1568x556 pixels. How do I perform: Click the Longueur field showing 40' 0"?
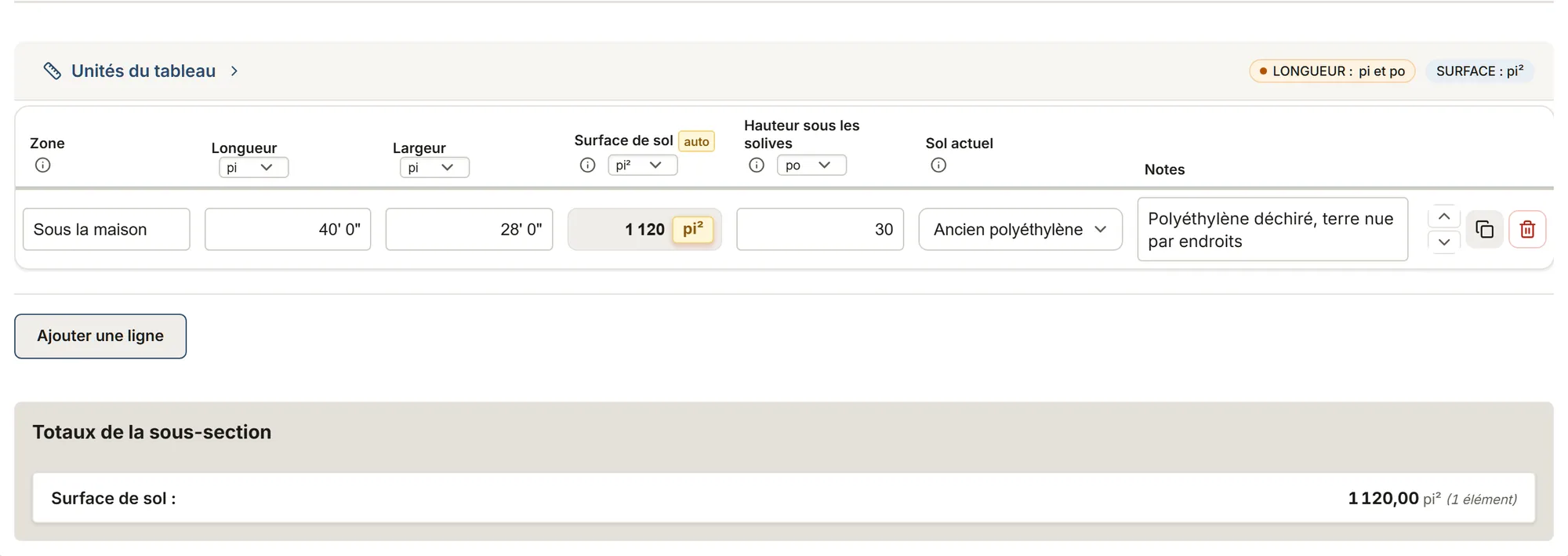[288, 229]
